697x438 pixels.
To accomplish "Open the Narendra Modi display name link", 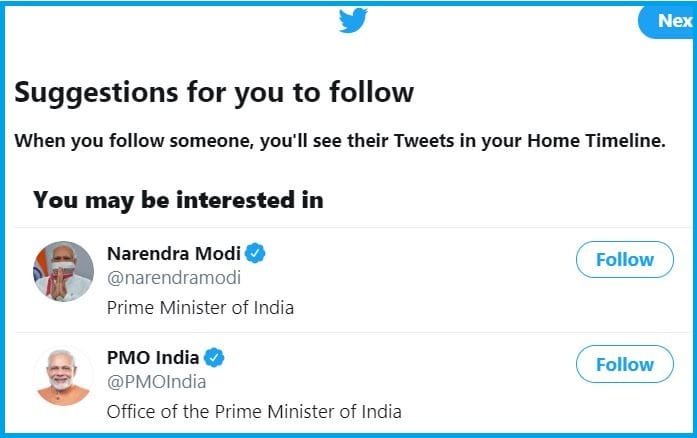I will (x=174, y=253).
